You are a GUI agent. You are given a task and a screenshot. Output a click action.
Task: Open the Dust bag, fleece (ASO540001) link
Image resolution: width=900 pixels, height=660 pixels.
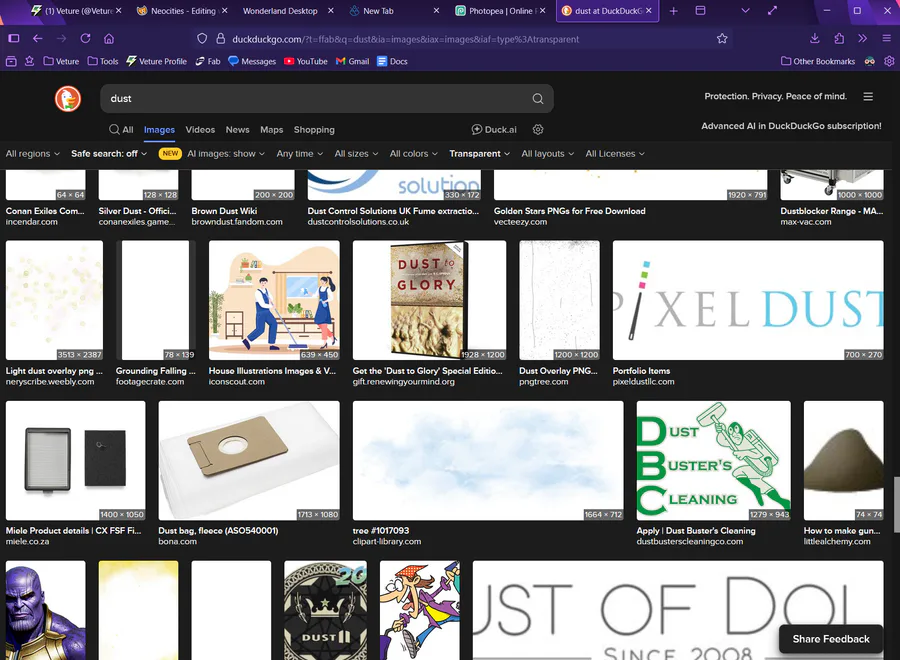pyautogui.click(x=218, y=531)
